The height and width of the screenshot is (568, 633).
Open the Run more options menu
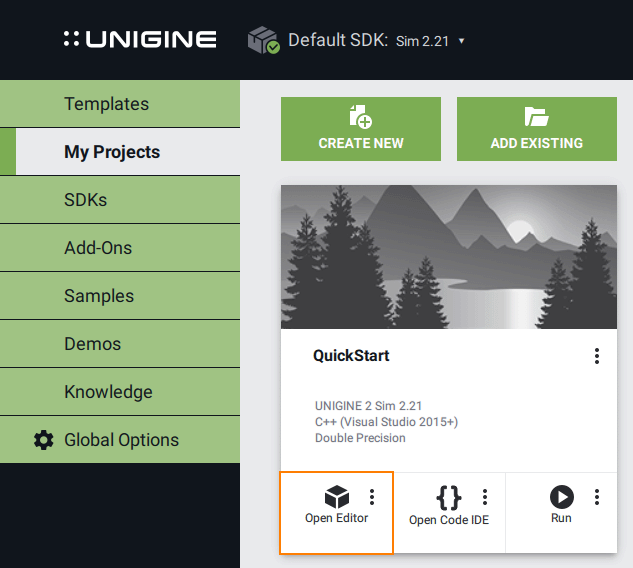pyautogui.click(x=597, y=497)
